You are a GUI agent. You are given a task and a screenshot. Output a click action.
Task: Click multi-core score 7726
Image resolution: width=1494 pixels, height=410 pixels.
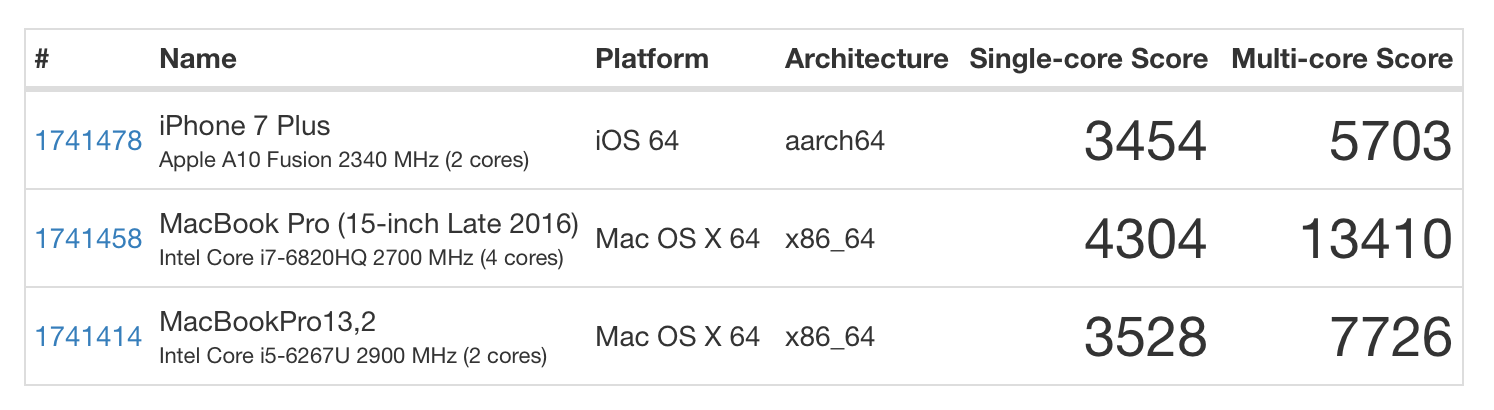pyautogui.click(x=1390, y=338)
